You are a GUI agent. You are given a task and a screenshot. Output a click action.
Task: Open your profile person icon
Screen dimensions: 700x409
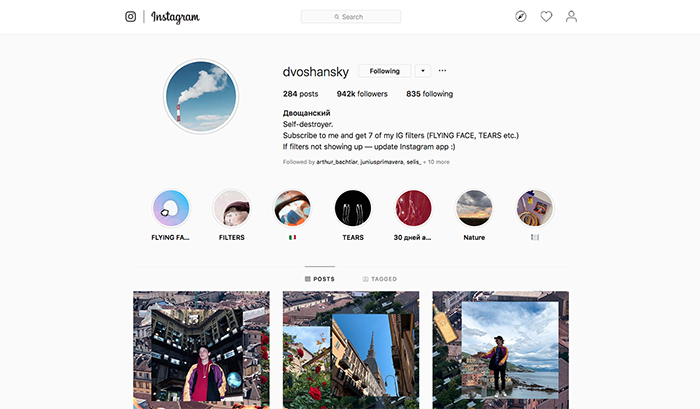click(x=571, y=17)
